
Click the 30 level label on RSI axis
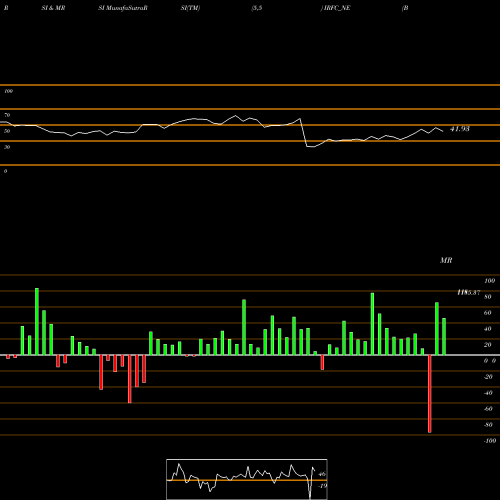click(x=7, y=147)
